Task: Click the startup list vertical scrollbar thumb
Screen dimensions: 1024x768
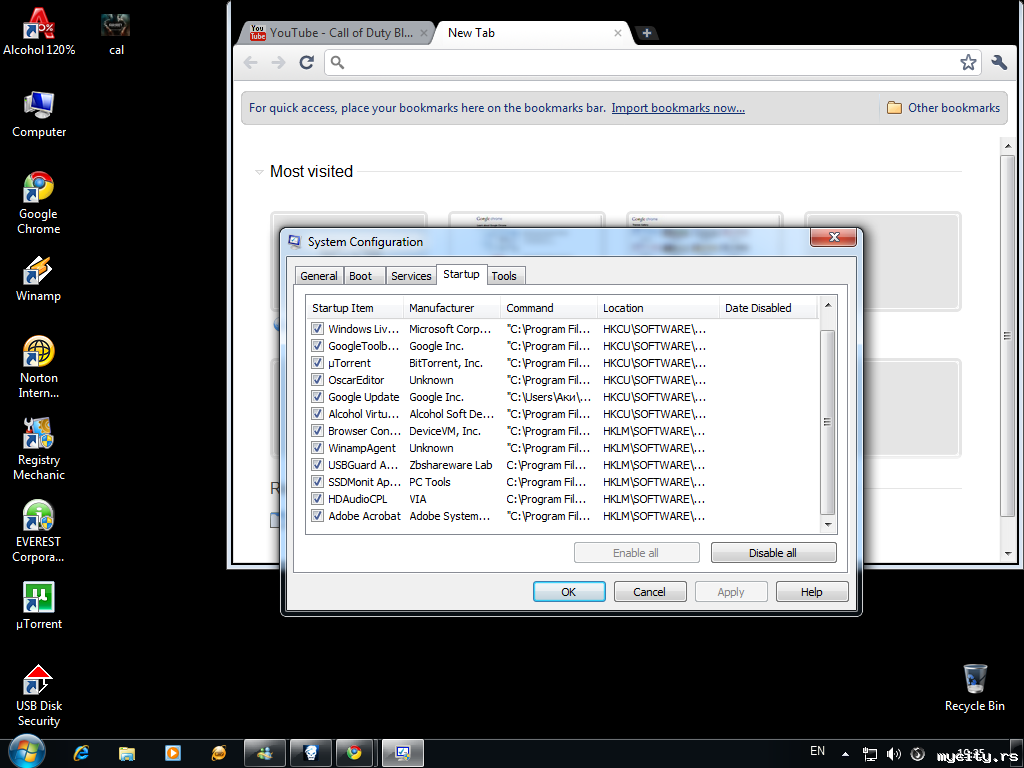Action: tap(827, 422)
